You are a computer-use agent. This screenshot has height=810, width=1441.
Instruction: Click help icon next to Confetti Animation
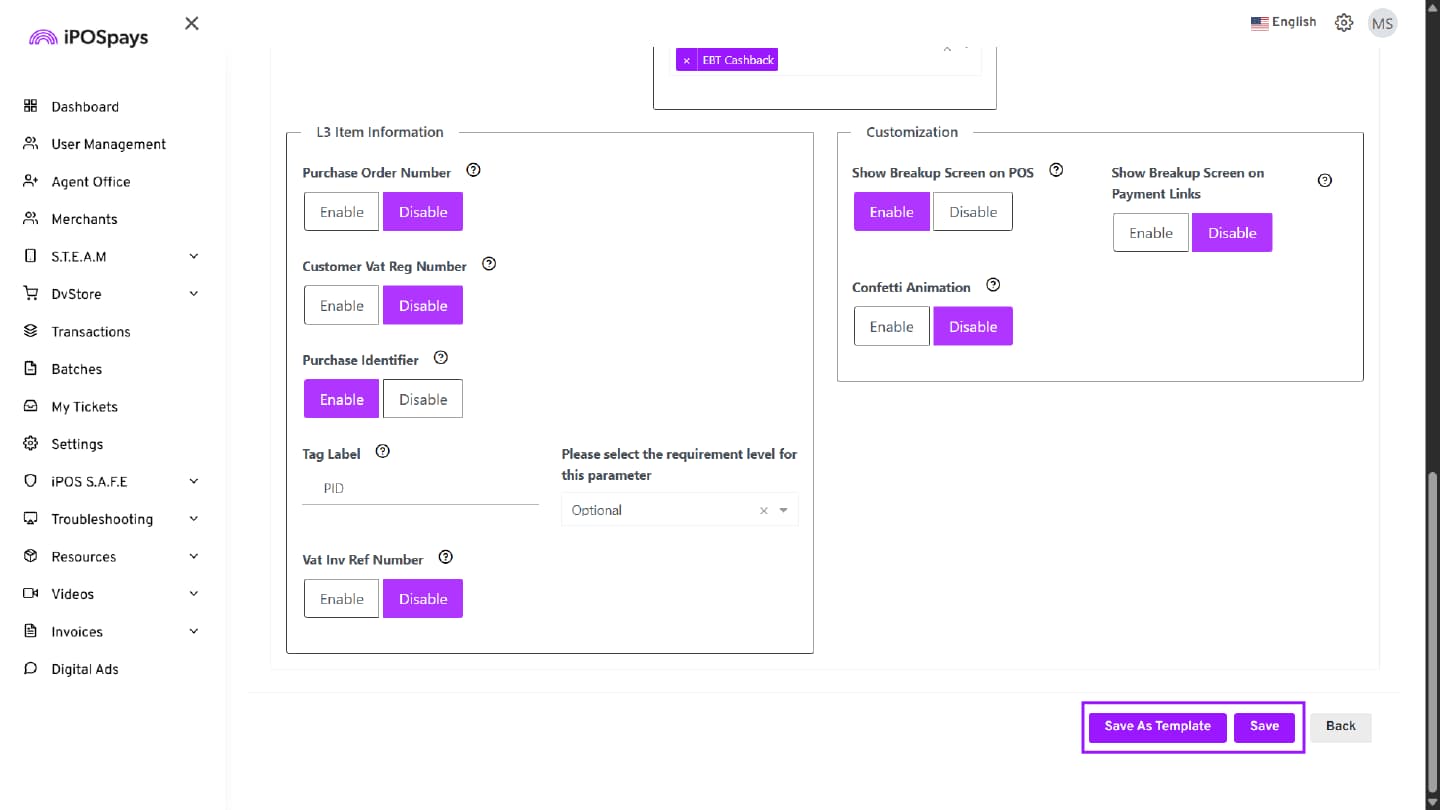click(x=993, y=286)
